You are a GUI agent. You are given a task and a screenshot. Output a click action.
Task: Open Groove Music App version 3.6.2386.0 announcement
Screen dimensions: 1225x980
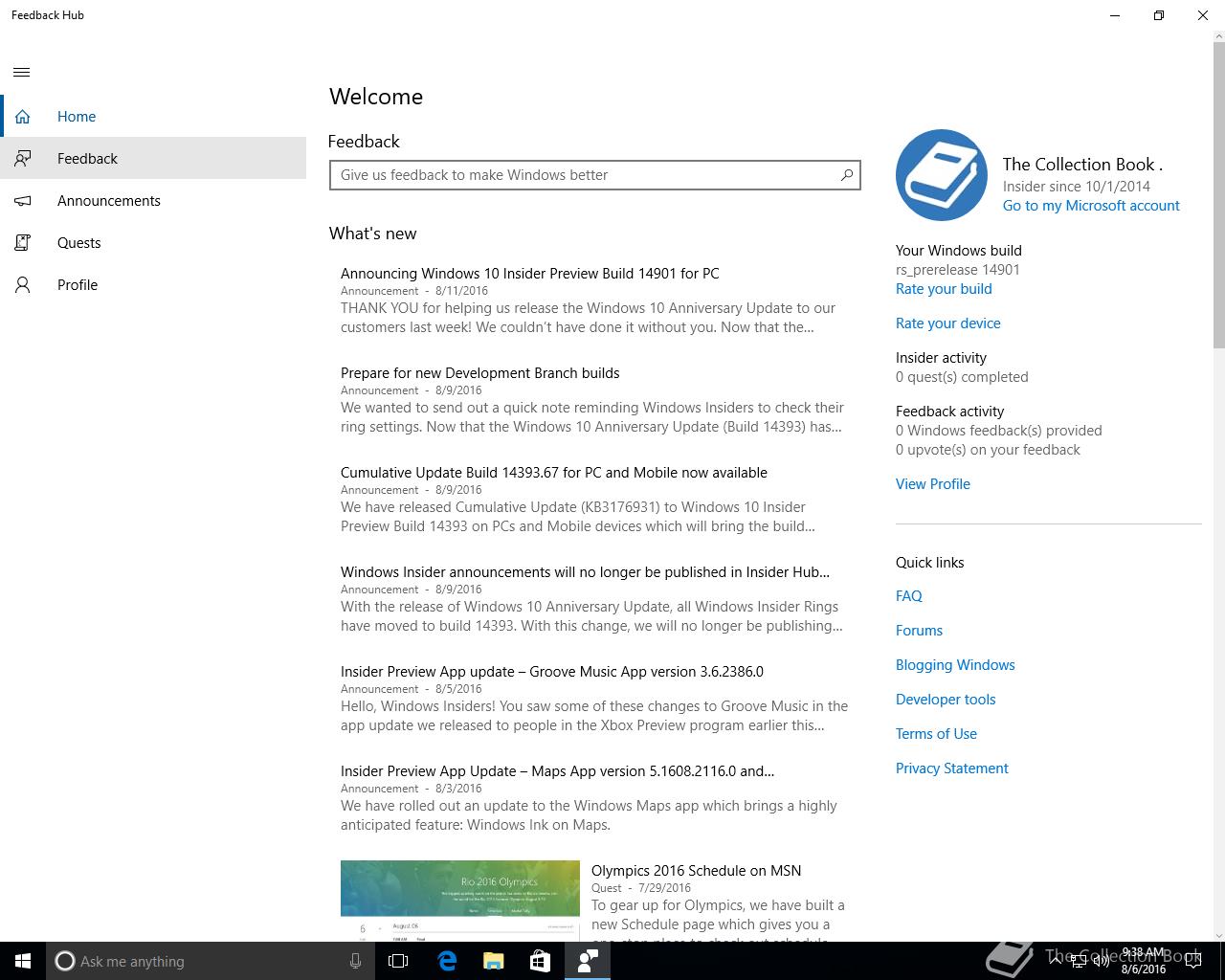point(552,672)
